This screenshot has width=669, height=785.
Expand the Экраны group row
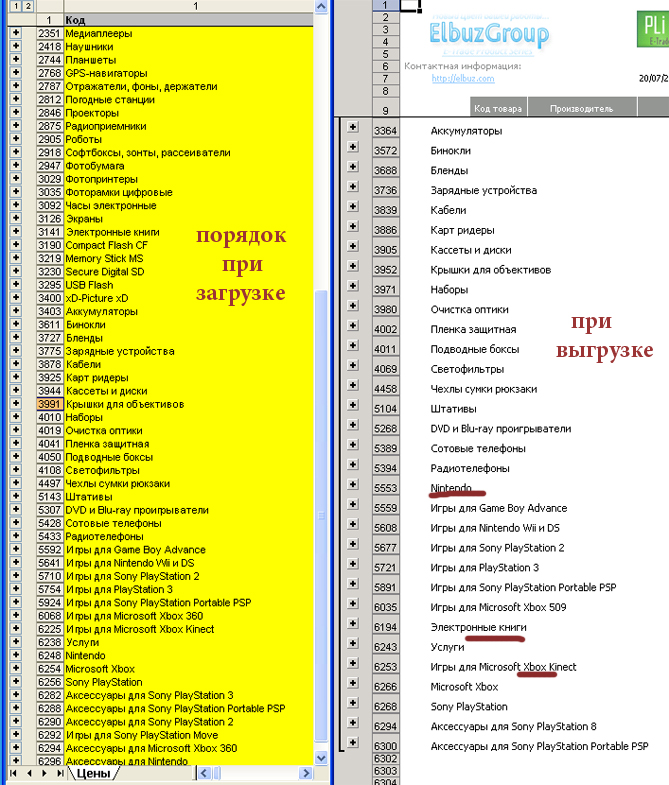click(x=16, y=218)
